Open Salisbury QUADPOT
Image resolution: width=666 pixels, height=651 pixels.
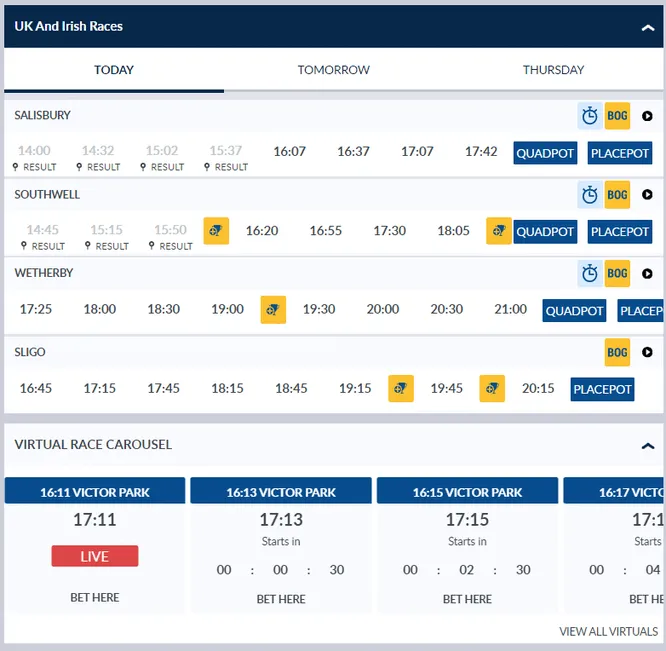(x=545, y=153)
